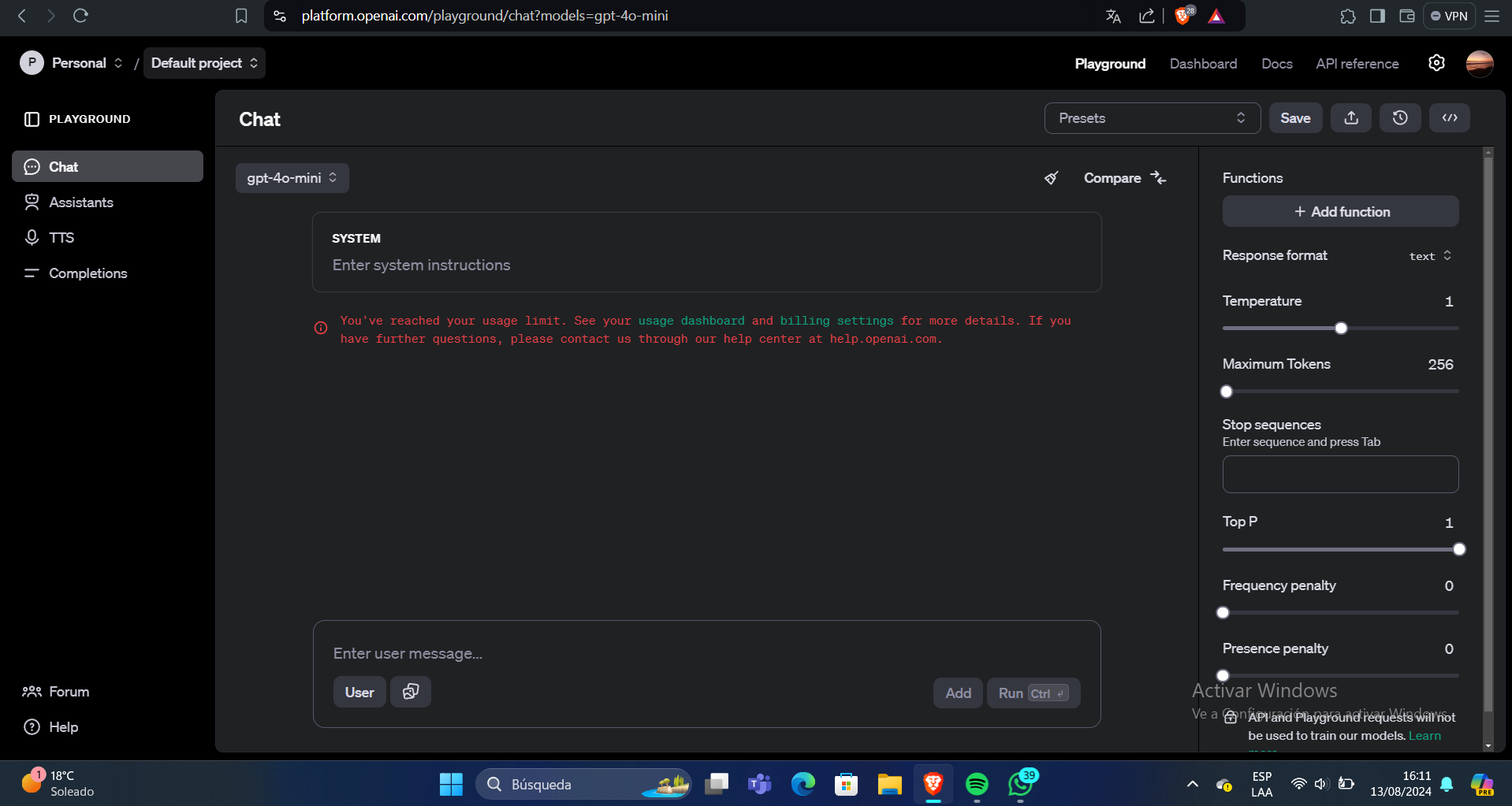1512x806 pixels.
Task: Click the Windows taskbar search box
Action: point(583,784)
